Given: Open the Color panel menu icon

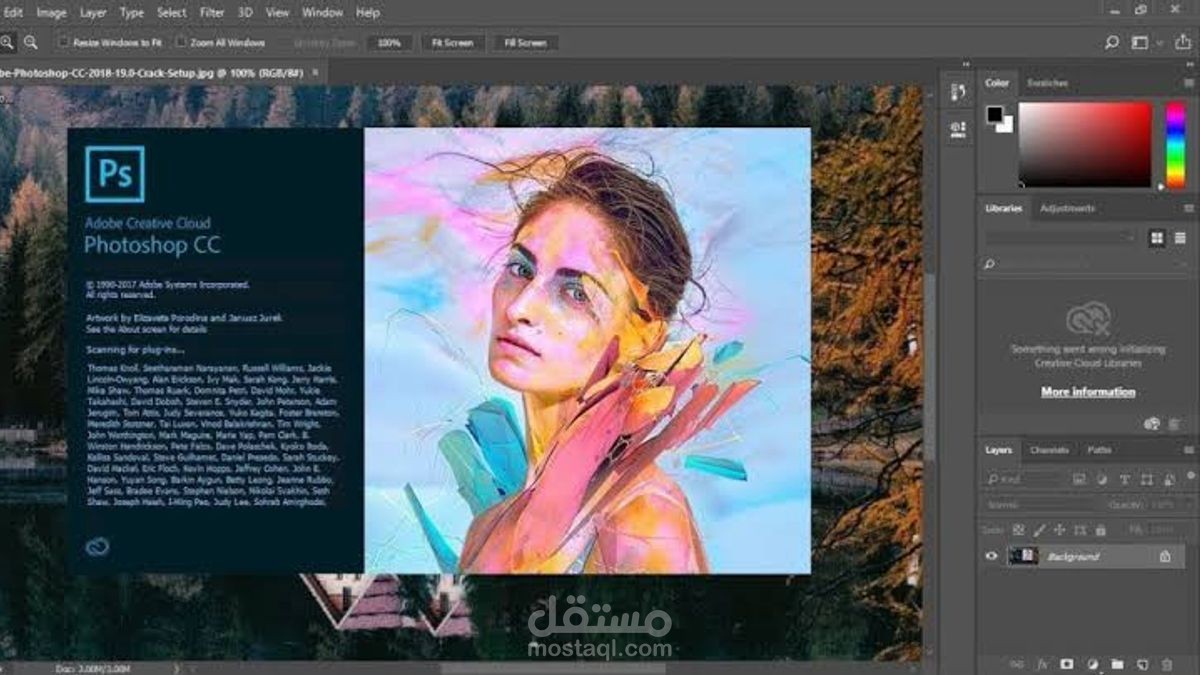Looking at the screenshot, I should pos(1188,83).
